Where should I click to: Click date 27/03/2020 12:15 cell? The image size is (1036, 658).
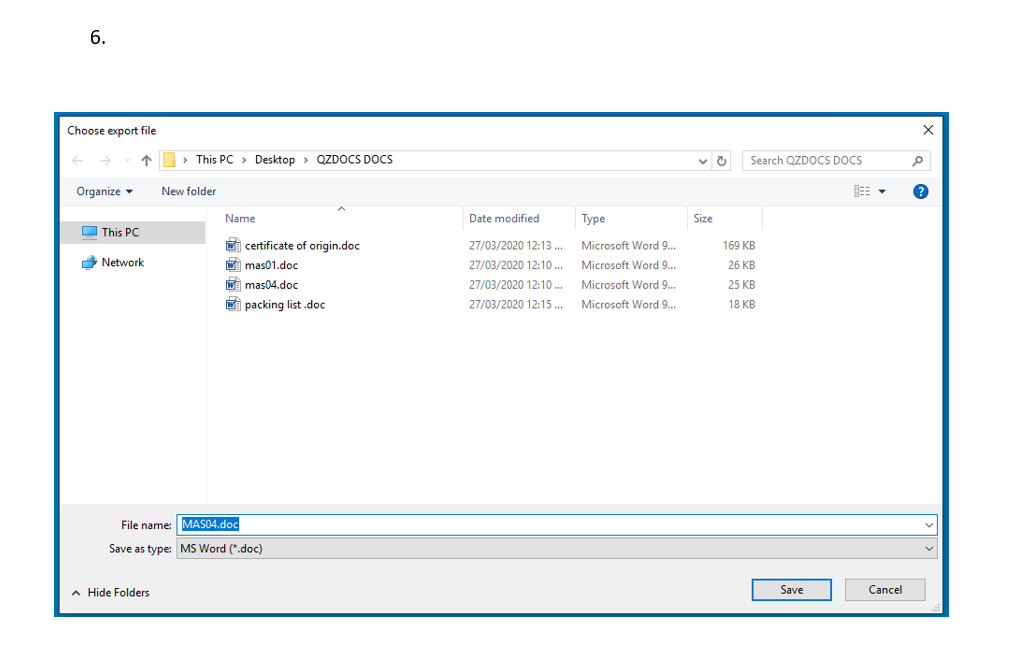[516, 305]
